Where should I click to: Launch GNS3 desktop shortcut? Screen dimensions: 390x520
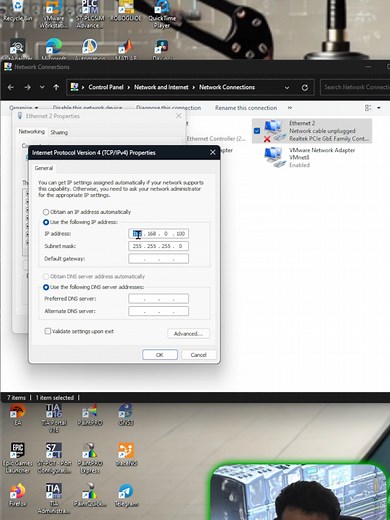click(x=126, y=415)
